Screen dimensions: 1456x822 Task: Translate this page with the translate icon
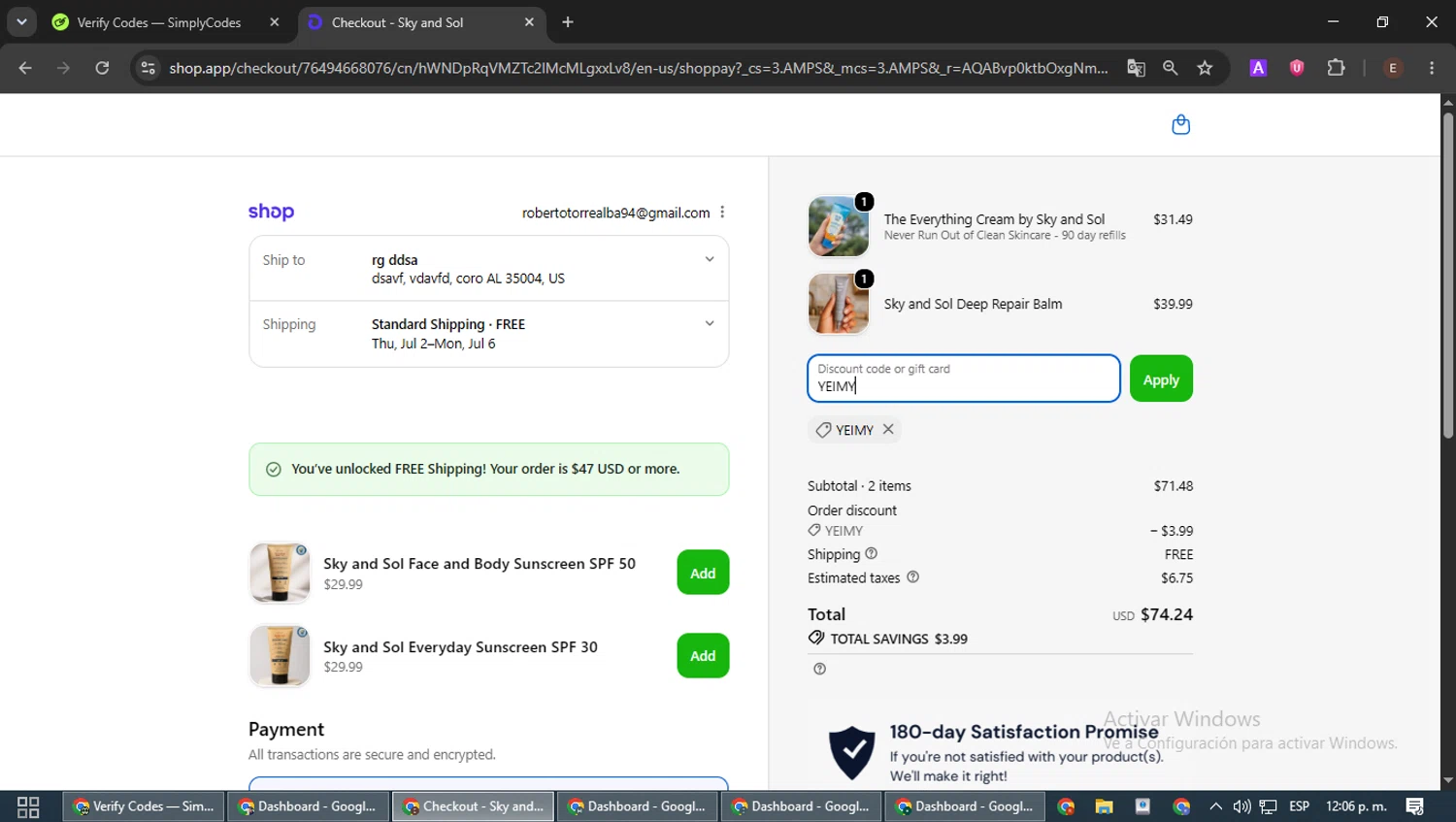click(x=1136, y=68)
